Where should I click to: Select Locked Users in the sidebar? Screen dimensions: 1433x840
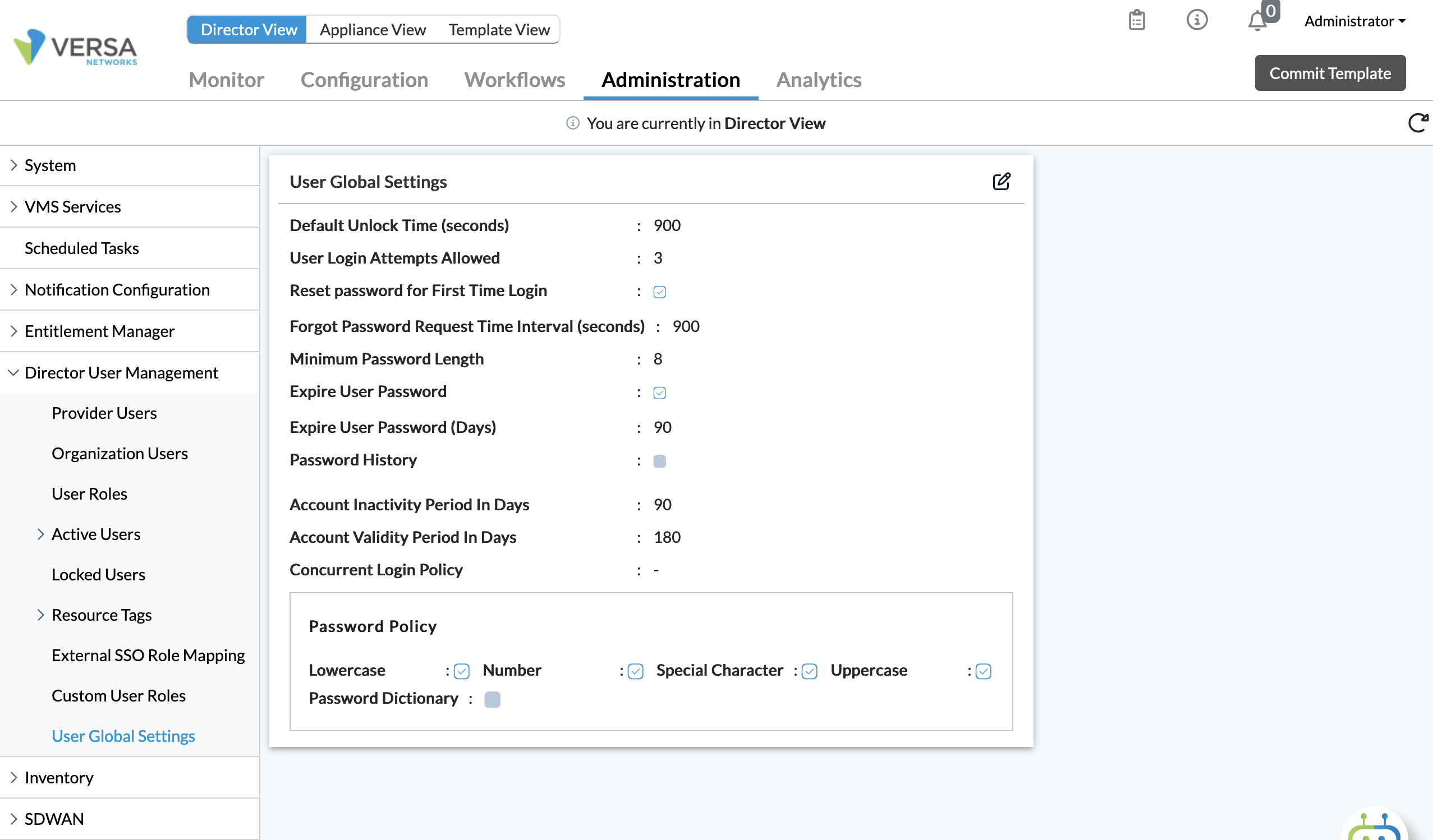(98, 574)
